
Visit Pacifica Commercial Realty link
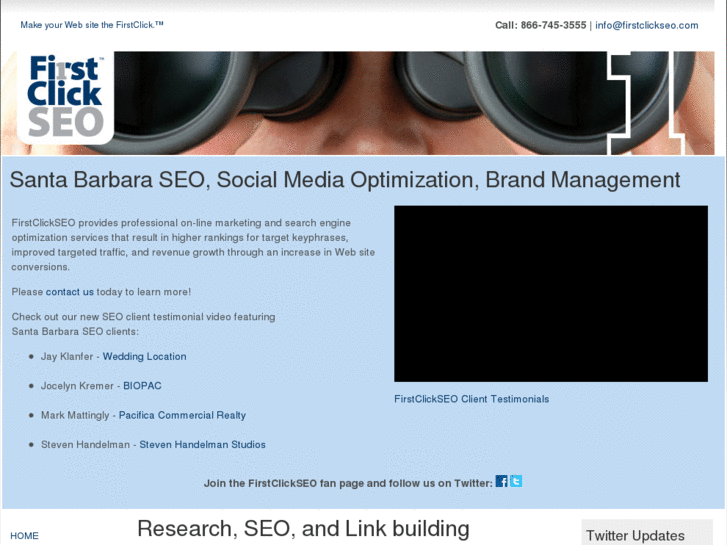tap(182, 415)
